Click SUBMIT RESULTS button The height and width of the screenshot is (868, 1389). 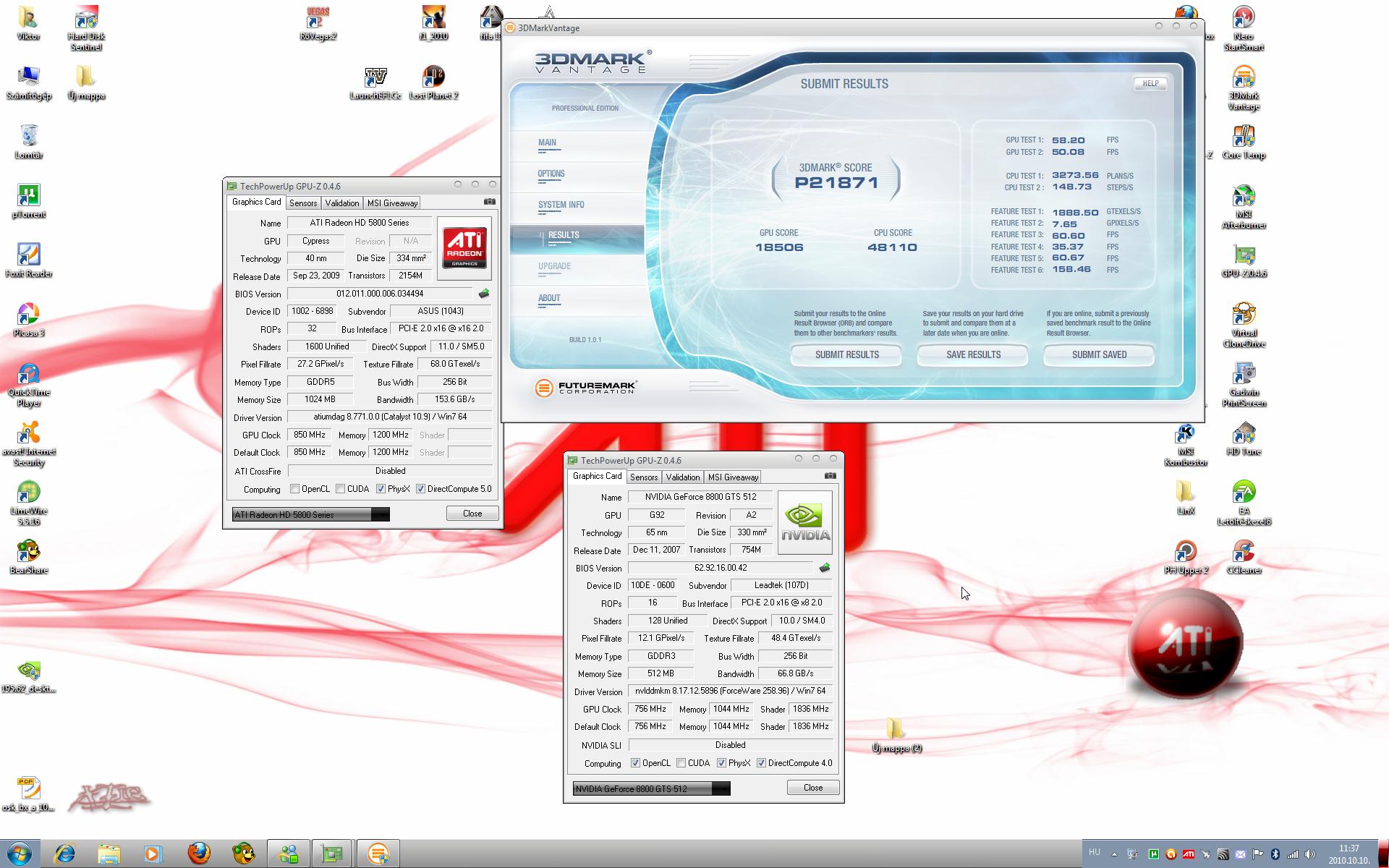tap(846, 355)
